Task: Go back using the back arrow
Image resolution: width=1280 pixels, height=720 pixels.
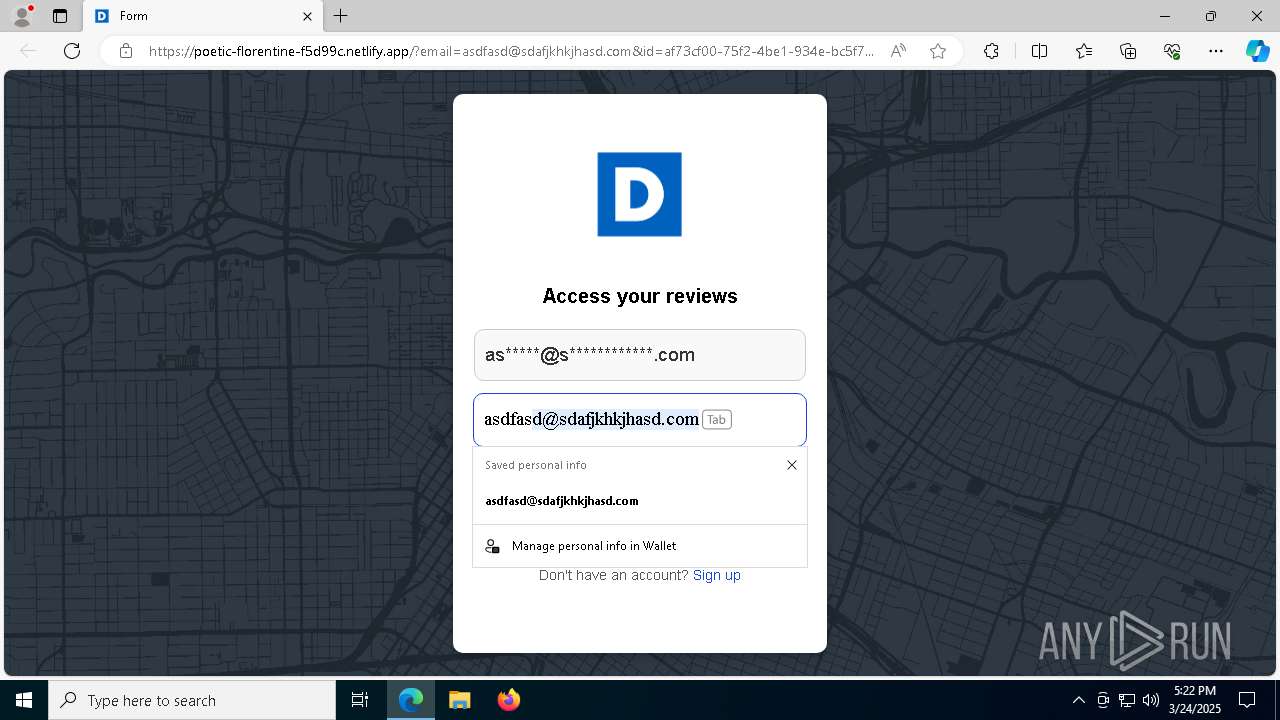Action: [28, 51]
